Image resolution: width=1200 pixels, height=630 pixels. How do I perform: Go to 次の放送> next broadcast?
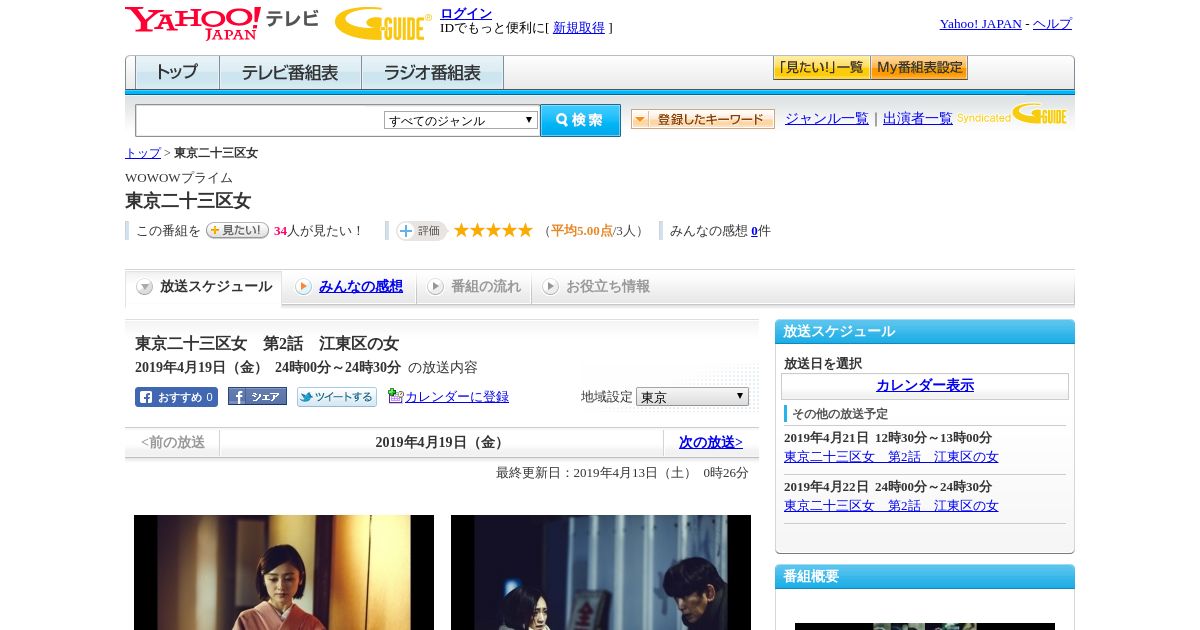click(711, 442)
